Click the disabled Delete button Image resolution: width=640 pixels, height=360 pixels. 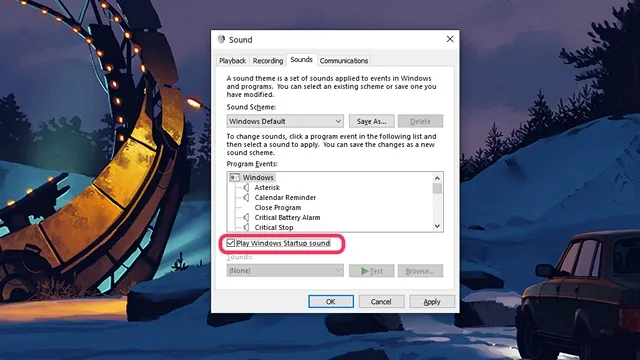pos(420,121)
